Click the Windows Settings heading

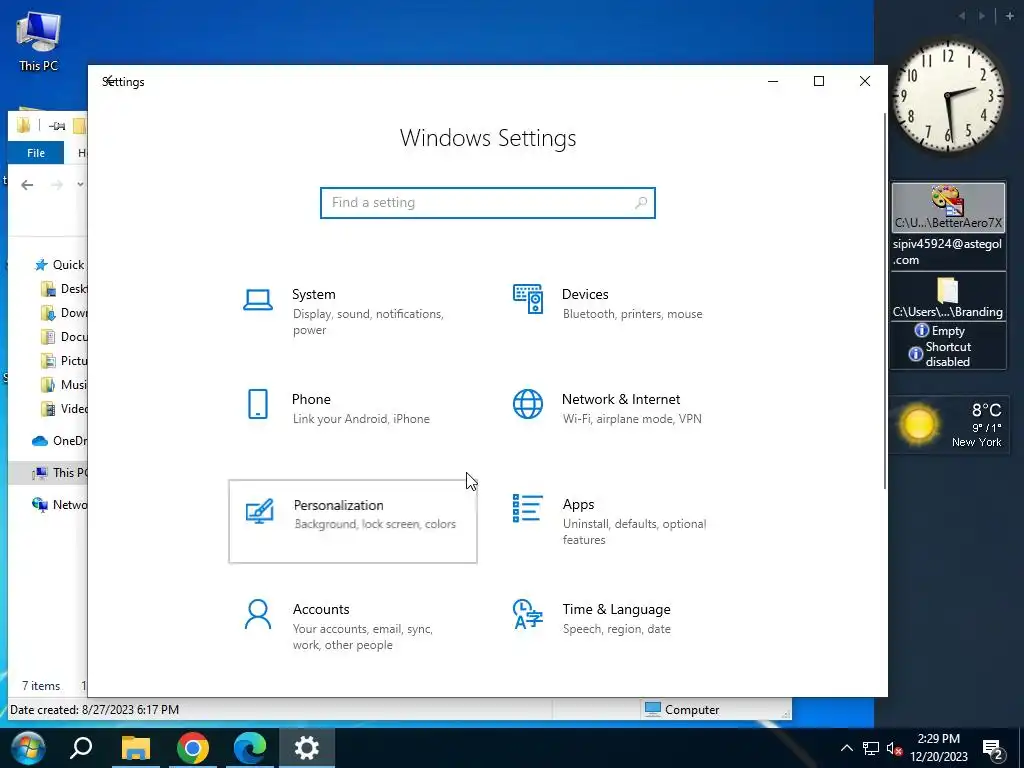click(488, 138)
